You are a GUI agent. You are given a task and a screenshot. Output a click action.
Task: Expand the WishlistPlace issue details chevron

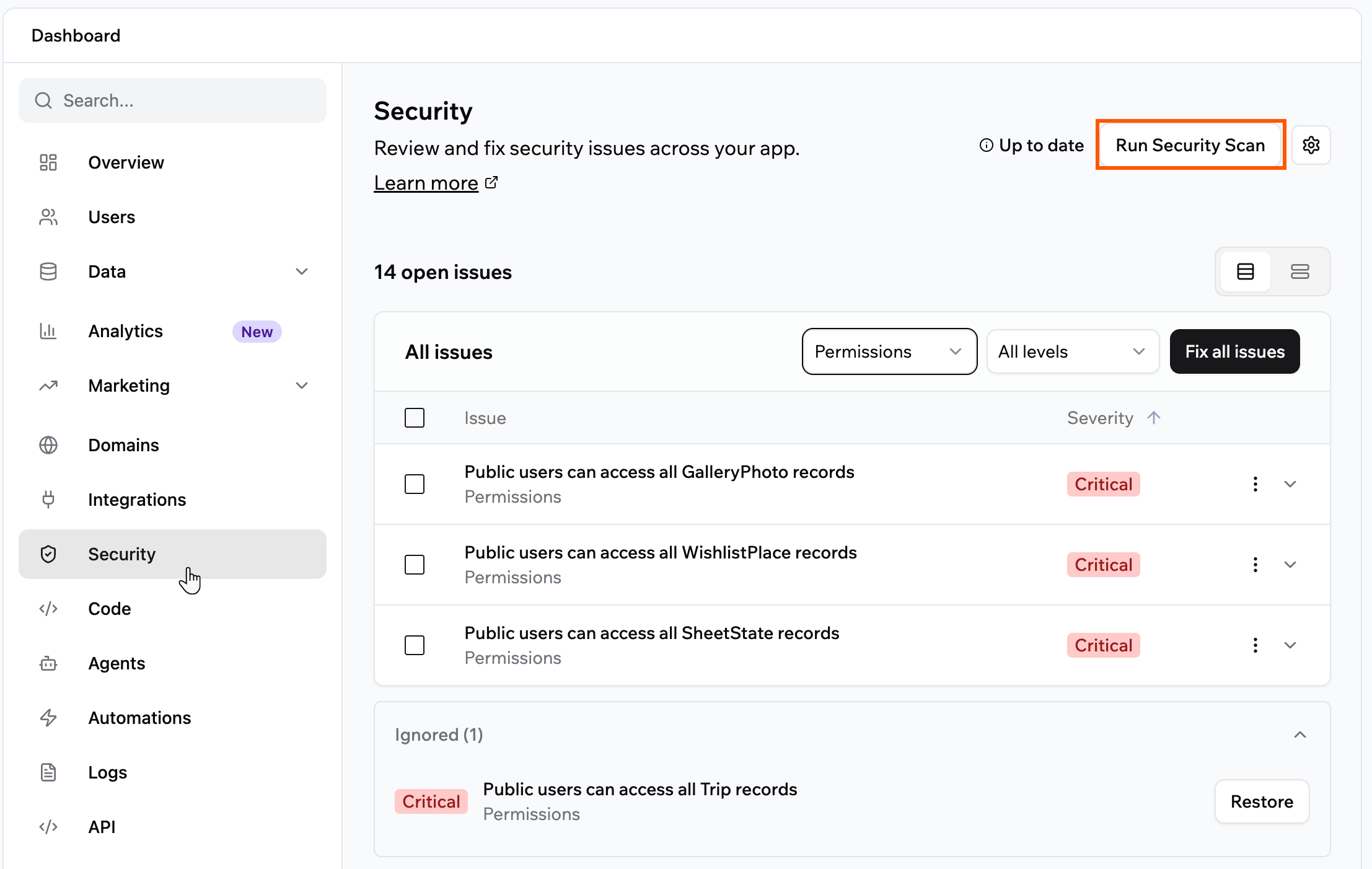(1290, 565)
